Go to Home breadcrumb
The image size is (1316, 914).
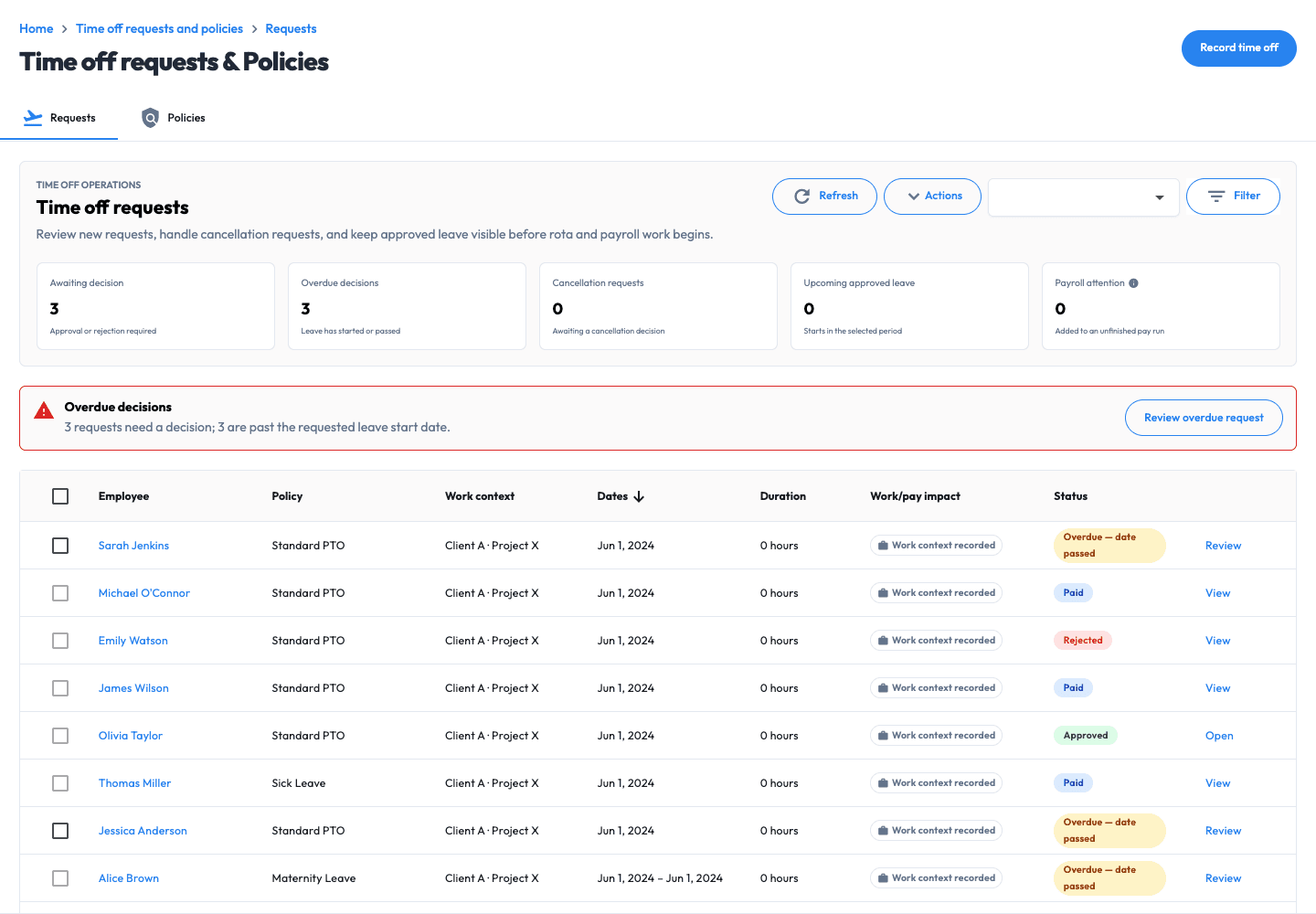(x=37, y=29)
